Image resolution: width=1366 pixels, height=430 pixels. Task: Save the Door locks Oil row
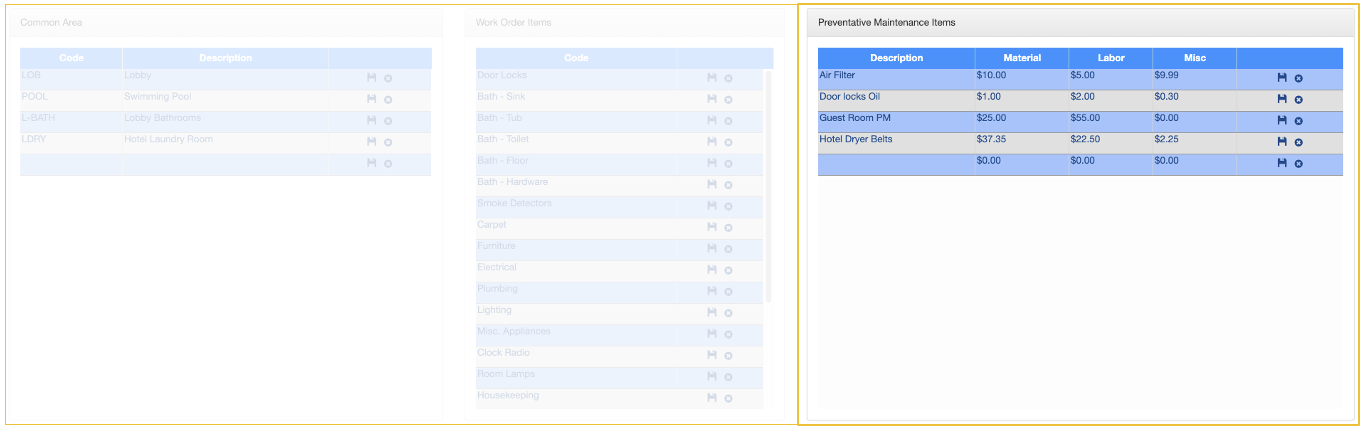pyautogui.click(x=1282, y=99)
